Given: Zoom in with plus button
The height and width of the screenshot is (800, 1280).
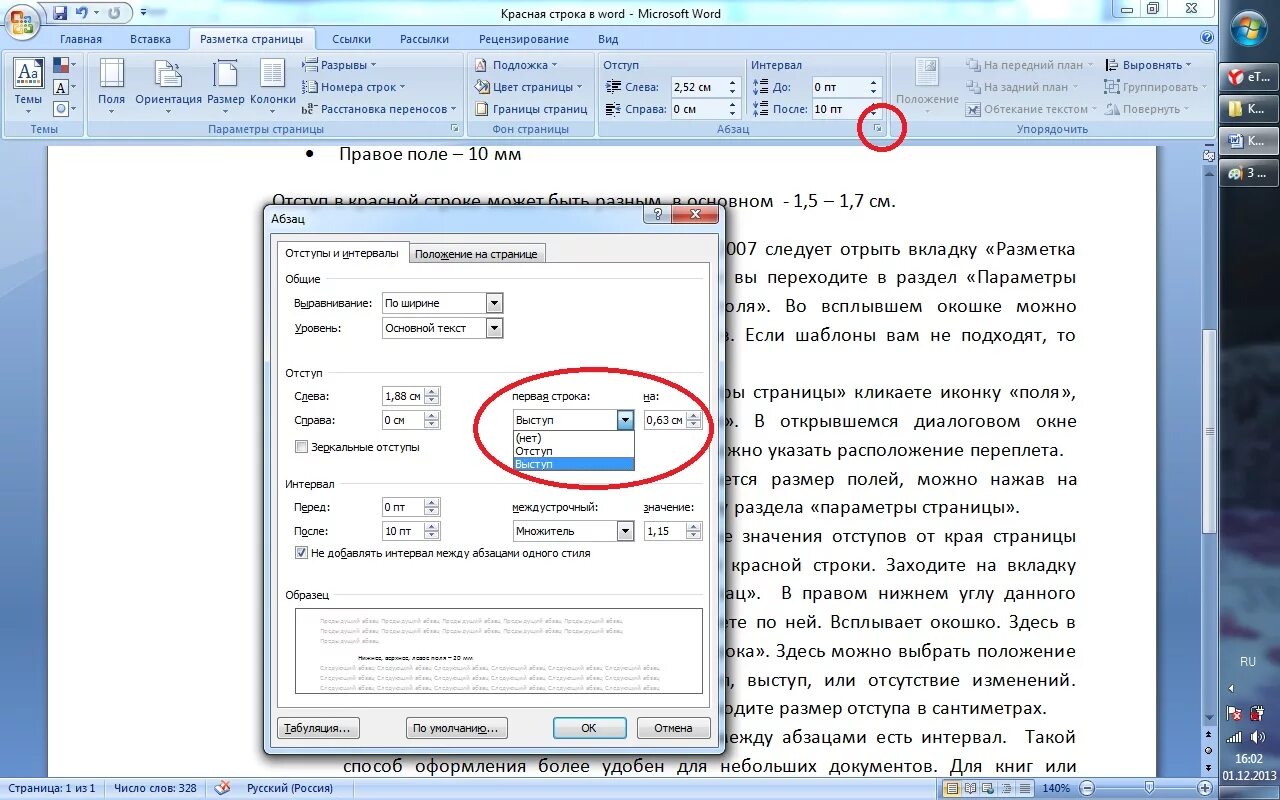Looking at the screenshot, I should (x=1204, y=788).
